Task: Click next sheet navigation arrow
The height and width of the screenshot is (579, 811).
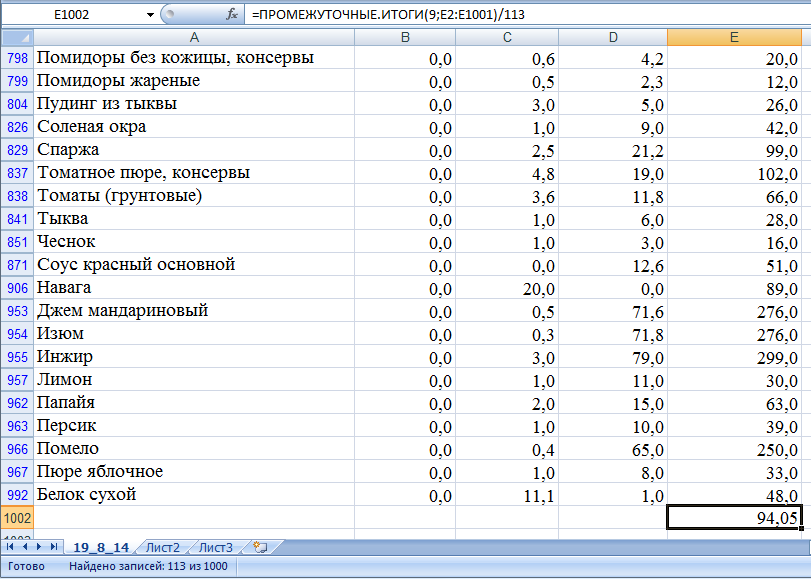Action: [x=39, y=547]
